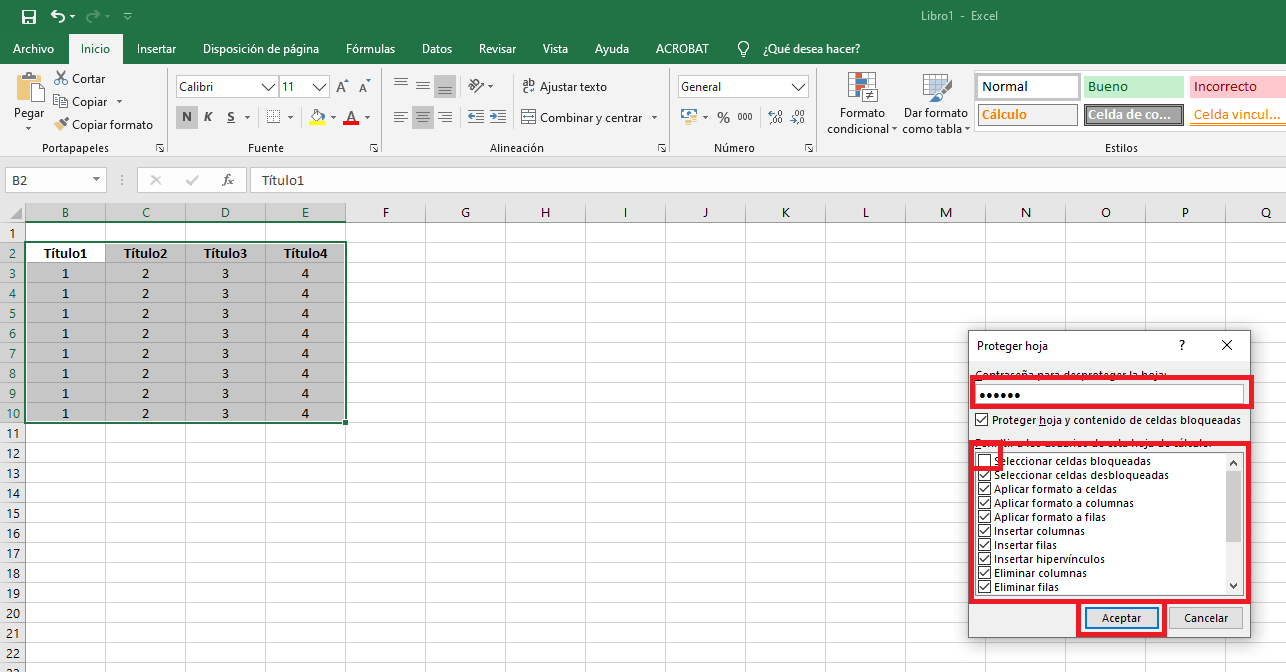Viewport: 1286px width, 672px height.
Task: Expand the Name Box dropdown arrow
Action: click(x=97, y=180)
